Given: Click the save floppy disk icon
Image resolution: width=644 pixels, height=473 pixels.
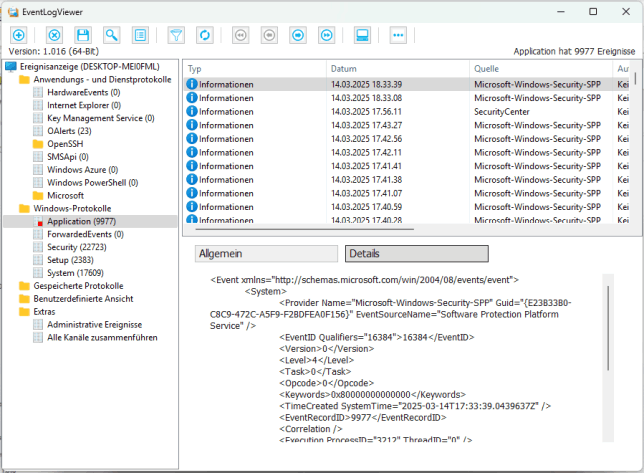Looking at the screenshot, I should 83,35.
